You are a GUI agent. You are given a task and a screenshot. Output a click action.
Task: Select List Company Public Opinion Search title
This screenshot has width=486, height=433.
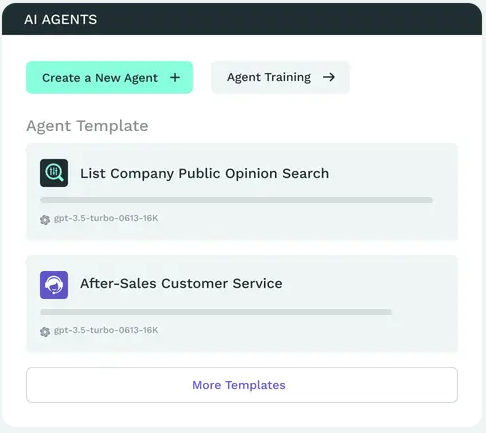click(204, 174)
